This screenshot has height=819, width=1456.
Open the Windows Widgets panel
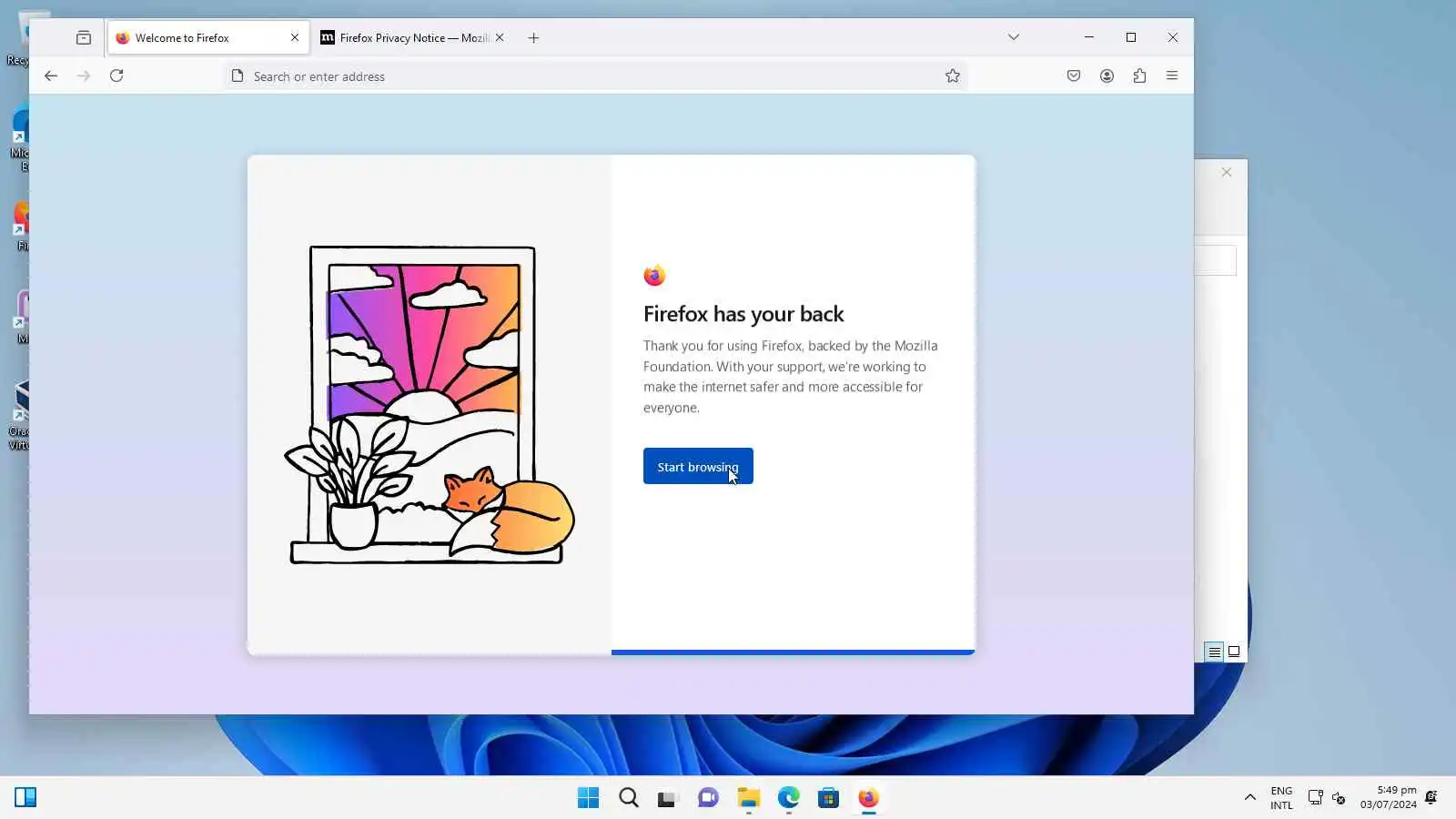pyautogui.click(x=25, y=798)
